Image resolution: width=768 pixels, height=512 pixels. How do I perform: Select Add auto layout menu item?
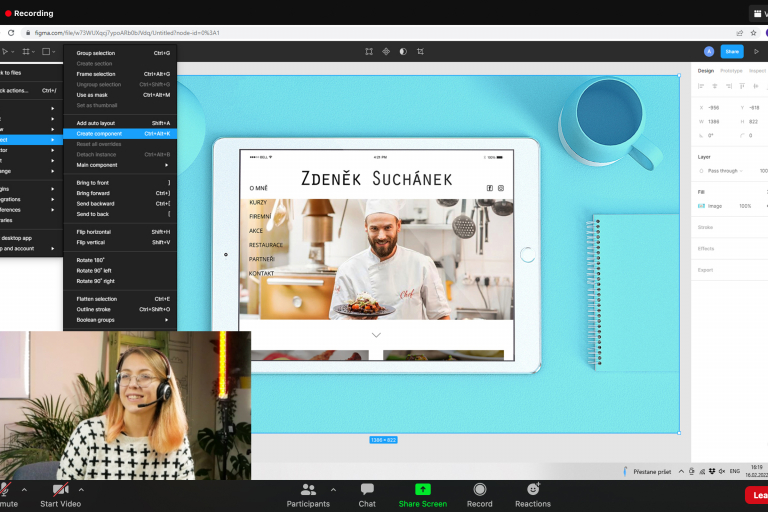[96, 123]
